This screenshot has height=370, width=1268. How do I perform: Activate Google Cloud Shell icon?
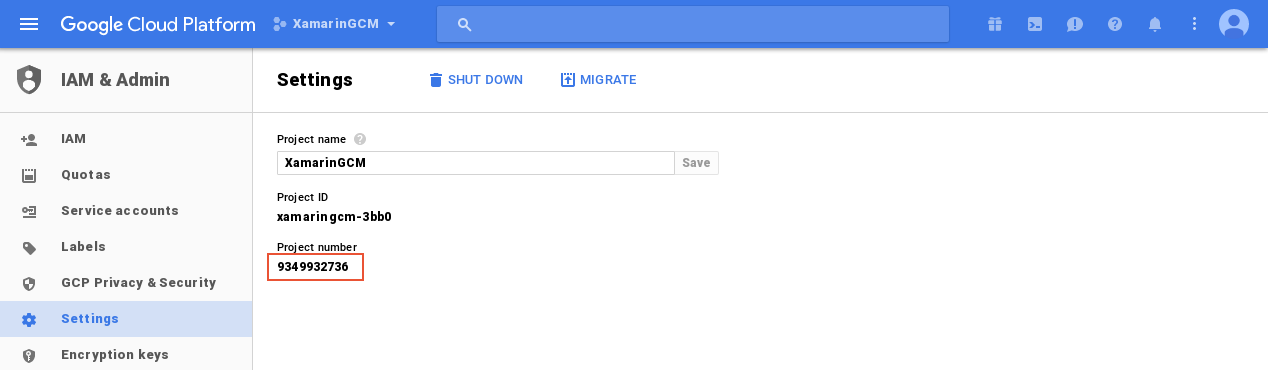1035,24
